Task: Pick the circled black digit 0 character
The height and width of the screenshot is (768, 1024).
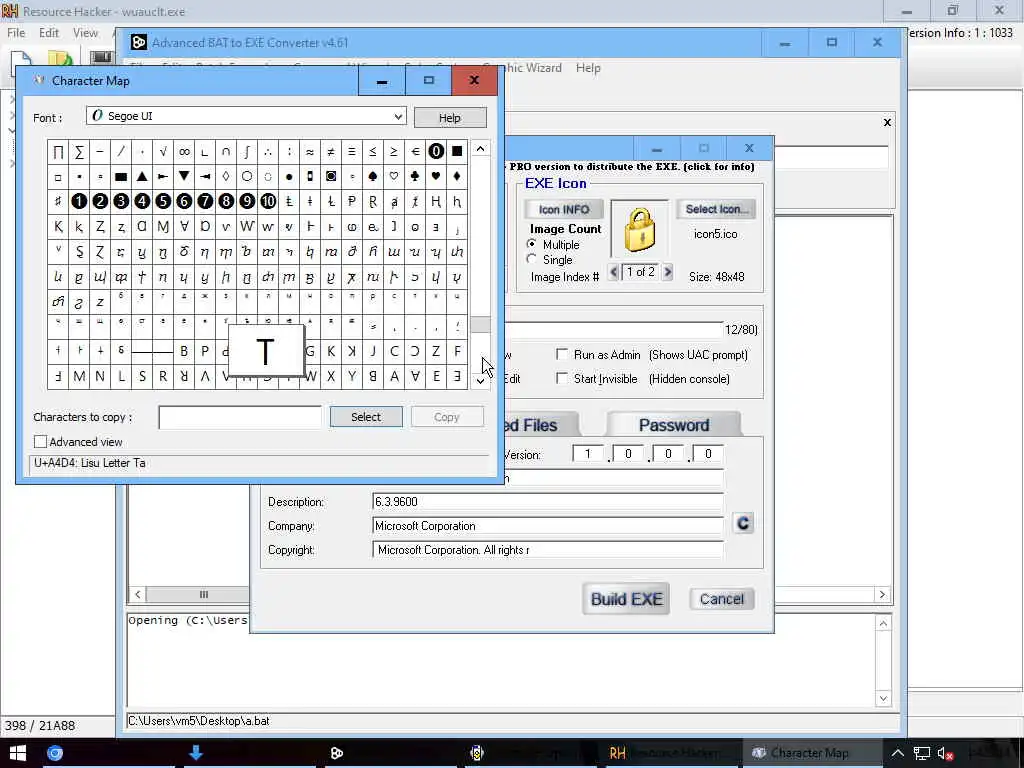Action: (436, 152)
